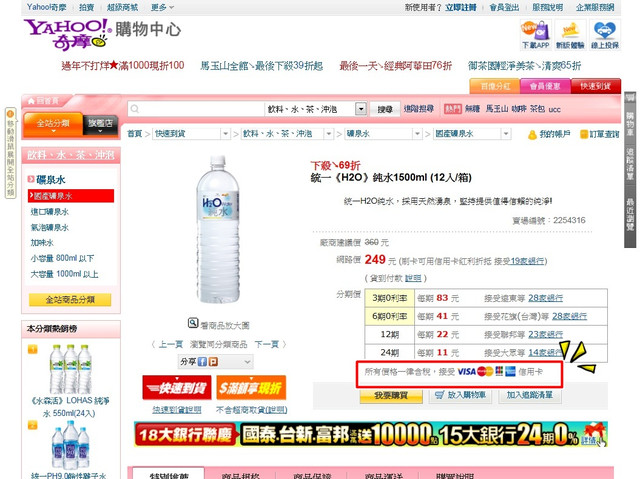Click the 看商品放大圖 magnifier icon

pyautogui.click(x=193, y=323)
